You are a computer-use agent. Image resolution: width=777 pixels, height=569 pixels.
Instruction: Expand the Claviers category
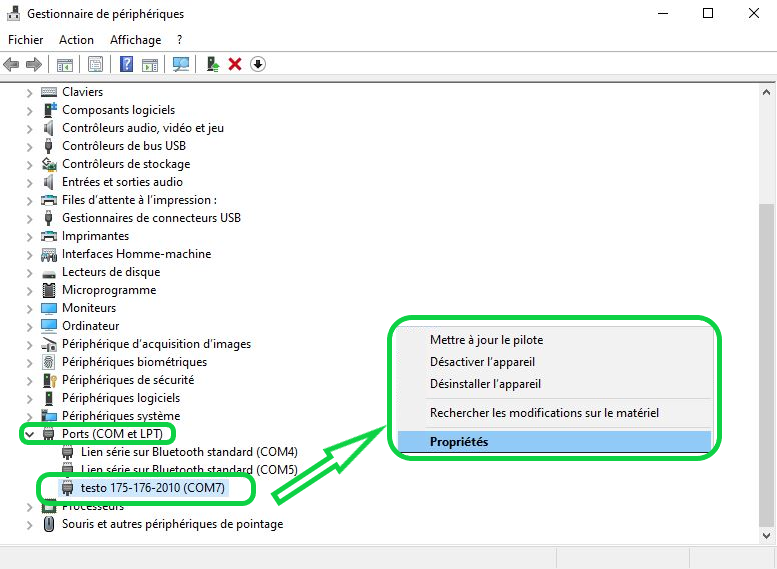pyautogui.click(x=29, y=92)
